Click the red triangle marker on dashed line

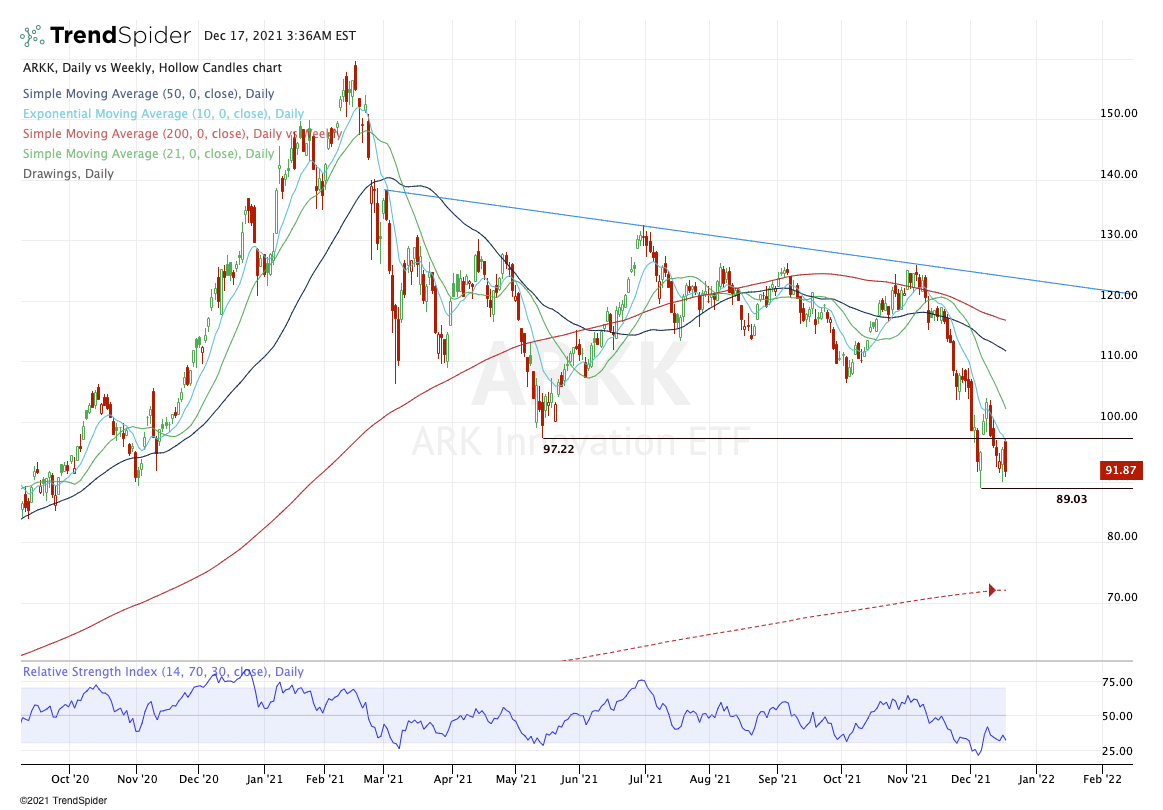pyautogui.click(x=992, y=590)
